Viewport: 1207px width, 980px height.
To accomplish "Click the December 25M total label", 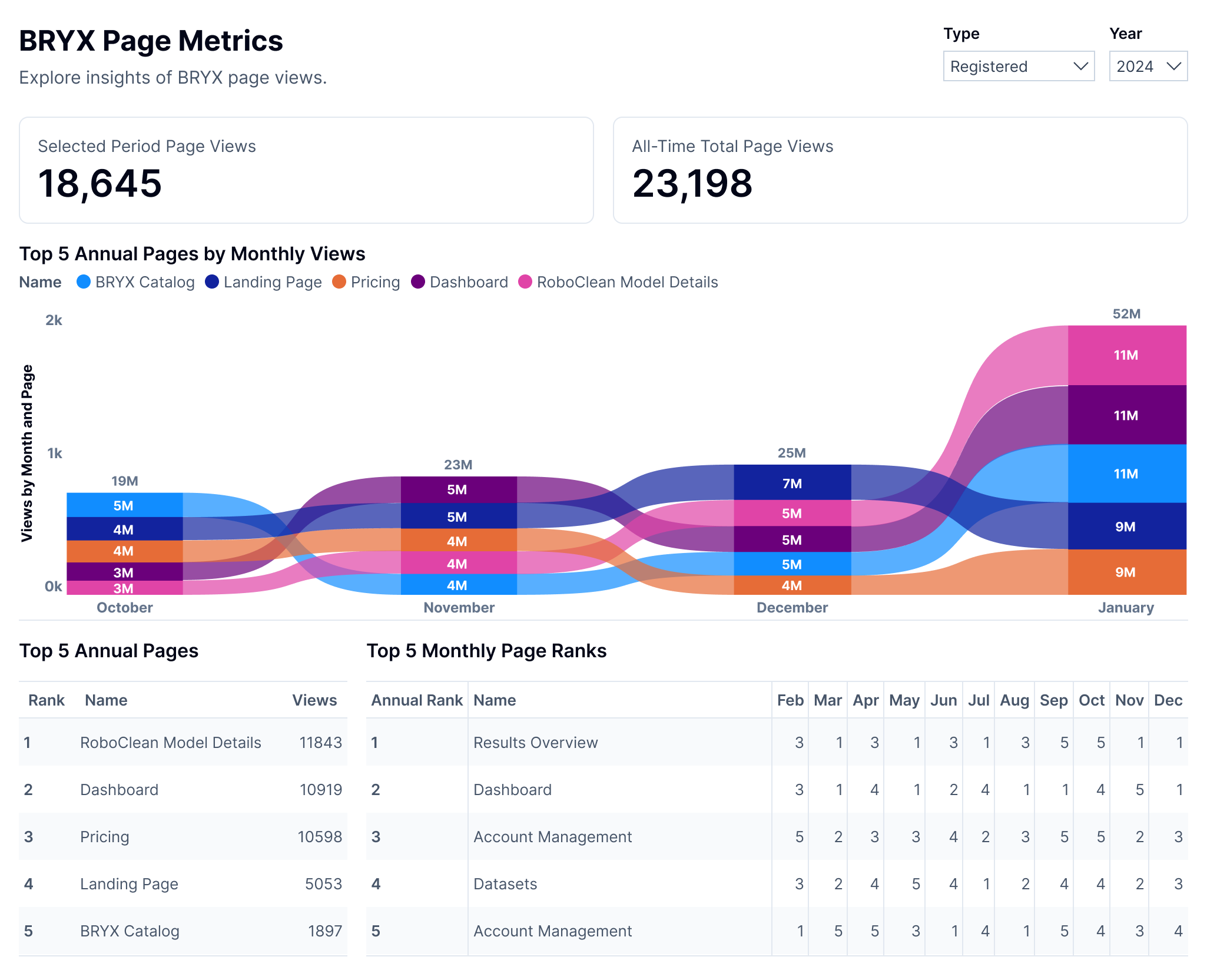I will [x=792, y=453].
